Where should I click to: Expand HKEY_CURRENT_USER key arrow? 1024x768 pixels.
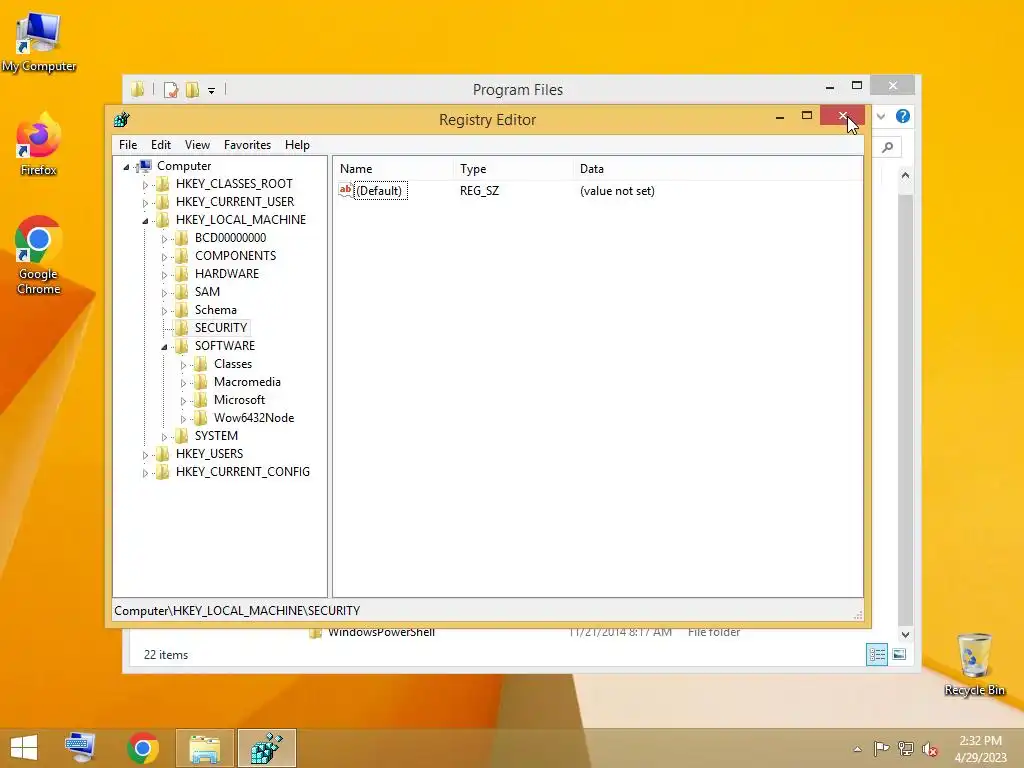[x=145, y=203]
